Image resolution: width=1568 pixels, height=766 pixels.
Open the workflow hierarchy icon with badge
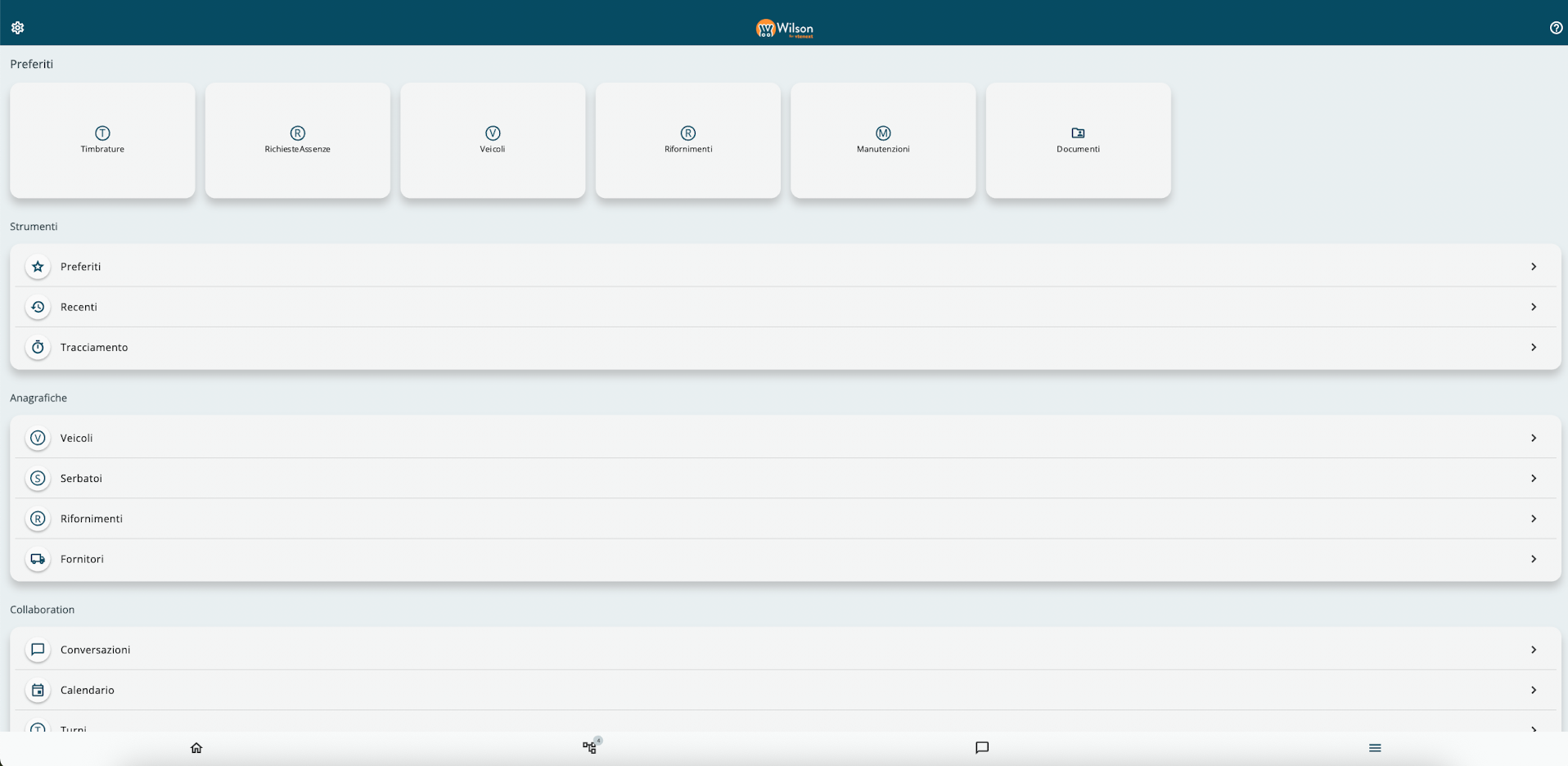(589, 748)
